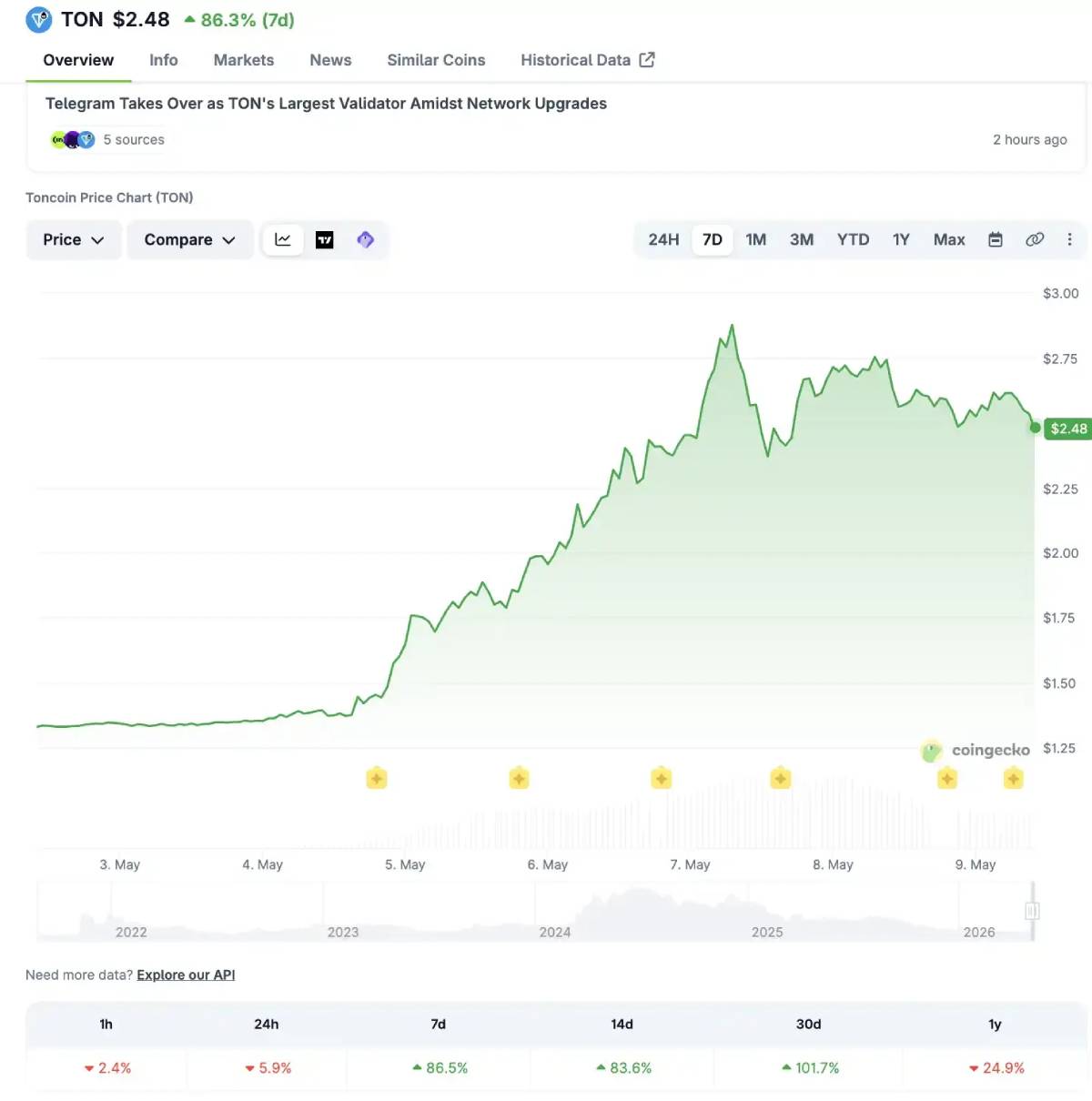Image resolution: width=1092 pixels, height=1101 pixels.
Task: Switch to the TradingView chart icon
Action: click(325, 239)
